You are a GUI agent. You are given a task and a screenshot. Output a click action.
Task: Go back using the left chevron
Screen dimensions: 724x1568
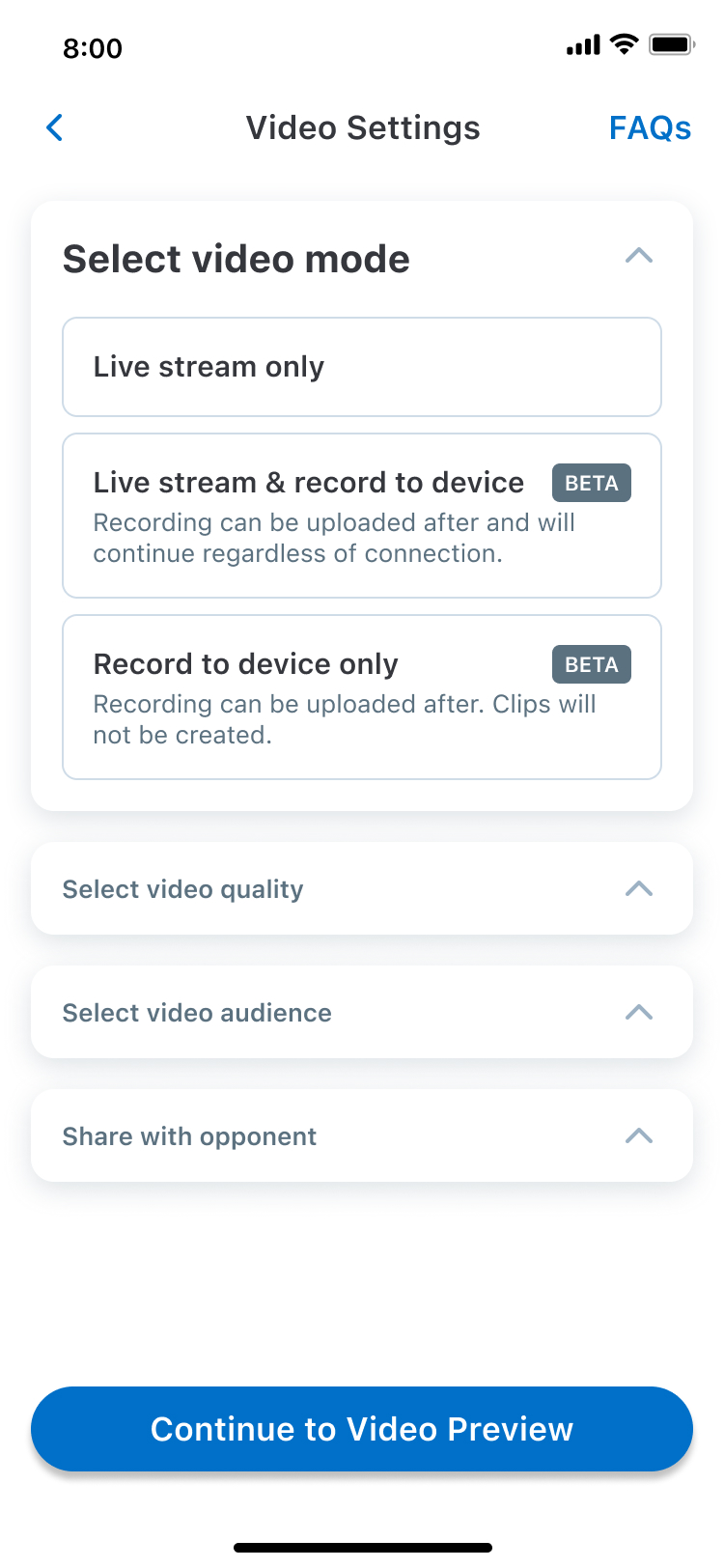55,127
